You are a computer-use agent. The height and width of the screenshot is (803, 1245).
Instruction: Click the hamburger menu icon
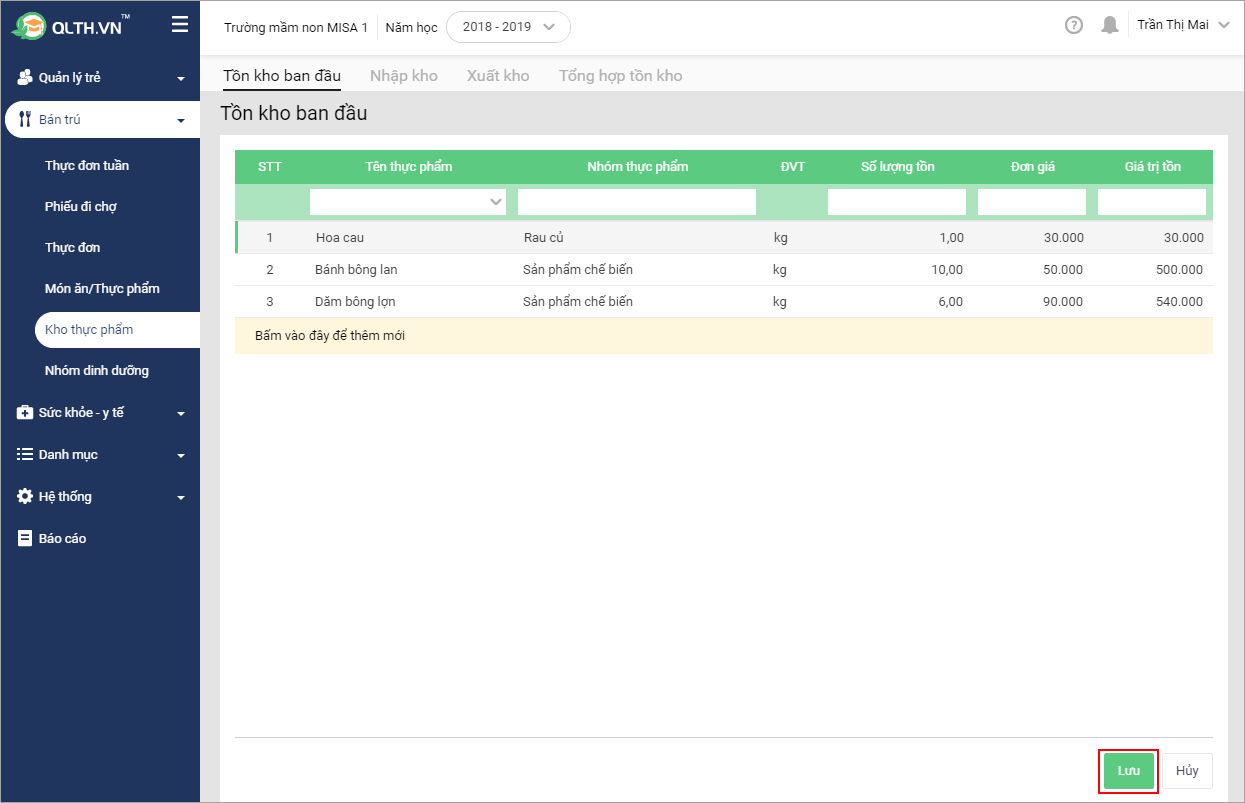[x=180, y=25]
